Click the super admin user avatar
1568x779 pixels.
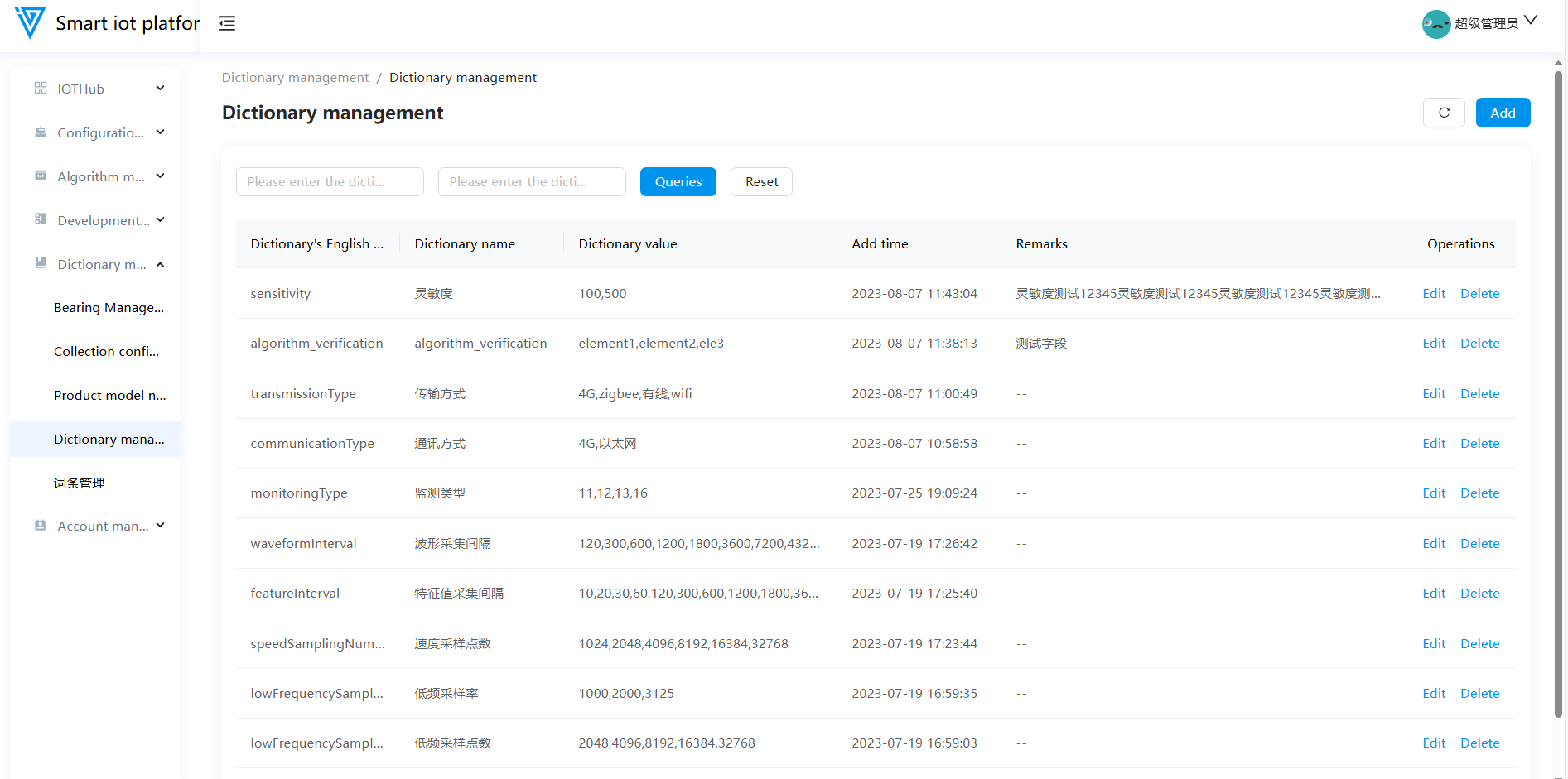click(x=1435, y=24)
